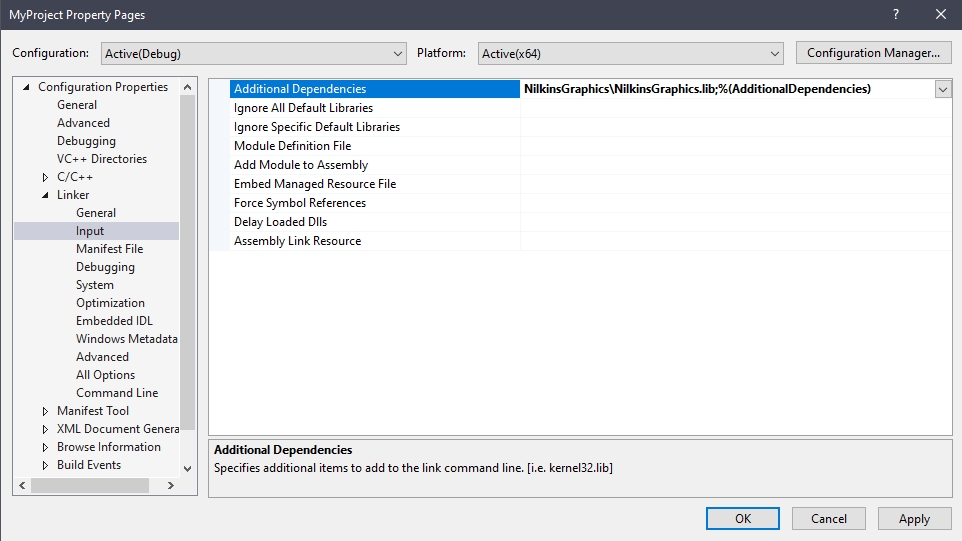The image size is (962, 541).
Task: Open Configuration Manager
Action: pyautogui.click(x=873, y=53)
